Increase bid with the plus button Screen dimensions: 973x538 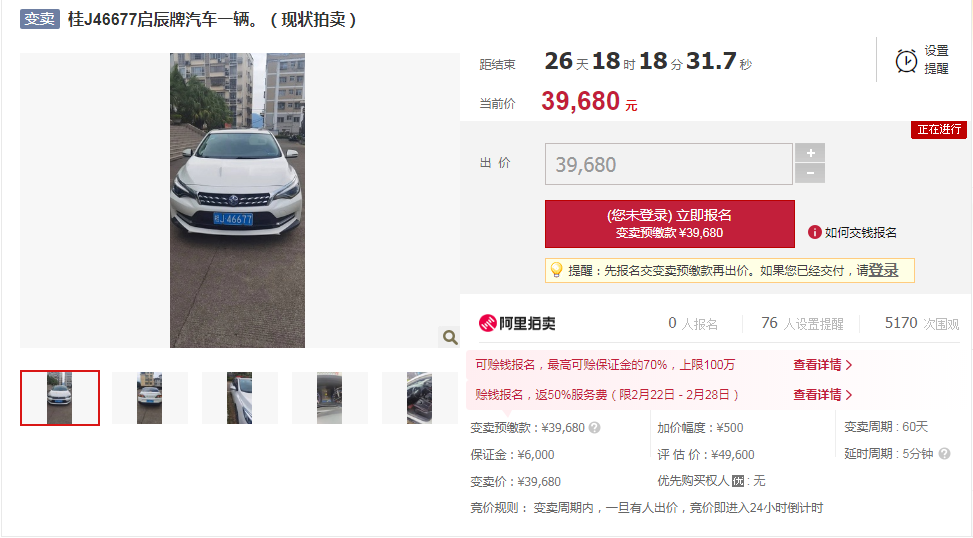[x=810, y=153]
